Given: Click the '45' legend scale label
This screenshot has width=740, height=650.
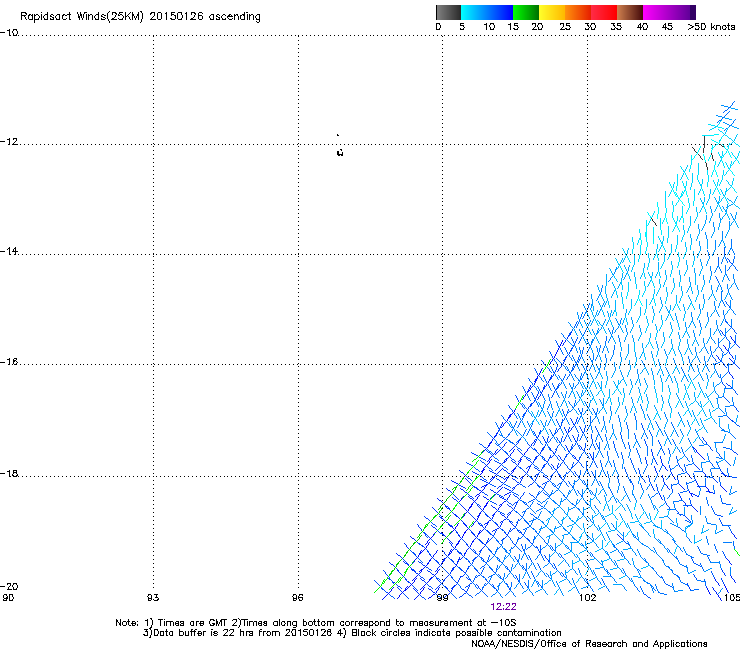Looking at the screenshot, I should point(667,27).
